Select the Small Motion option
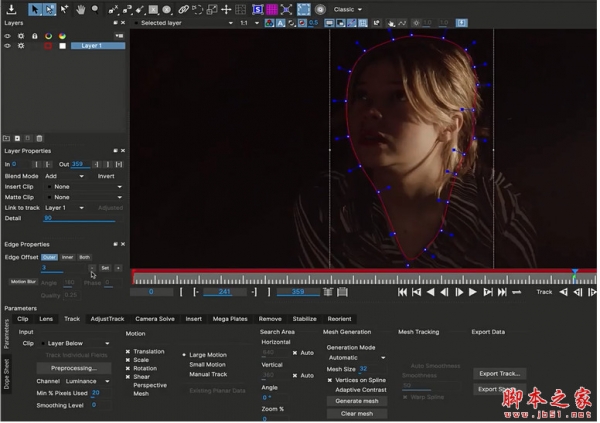 click(x=207, y=365)
